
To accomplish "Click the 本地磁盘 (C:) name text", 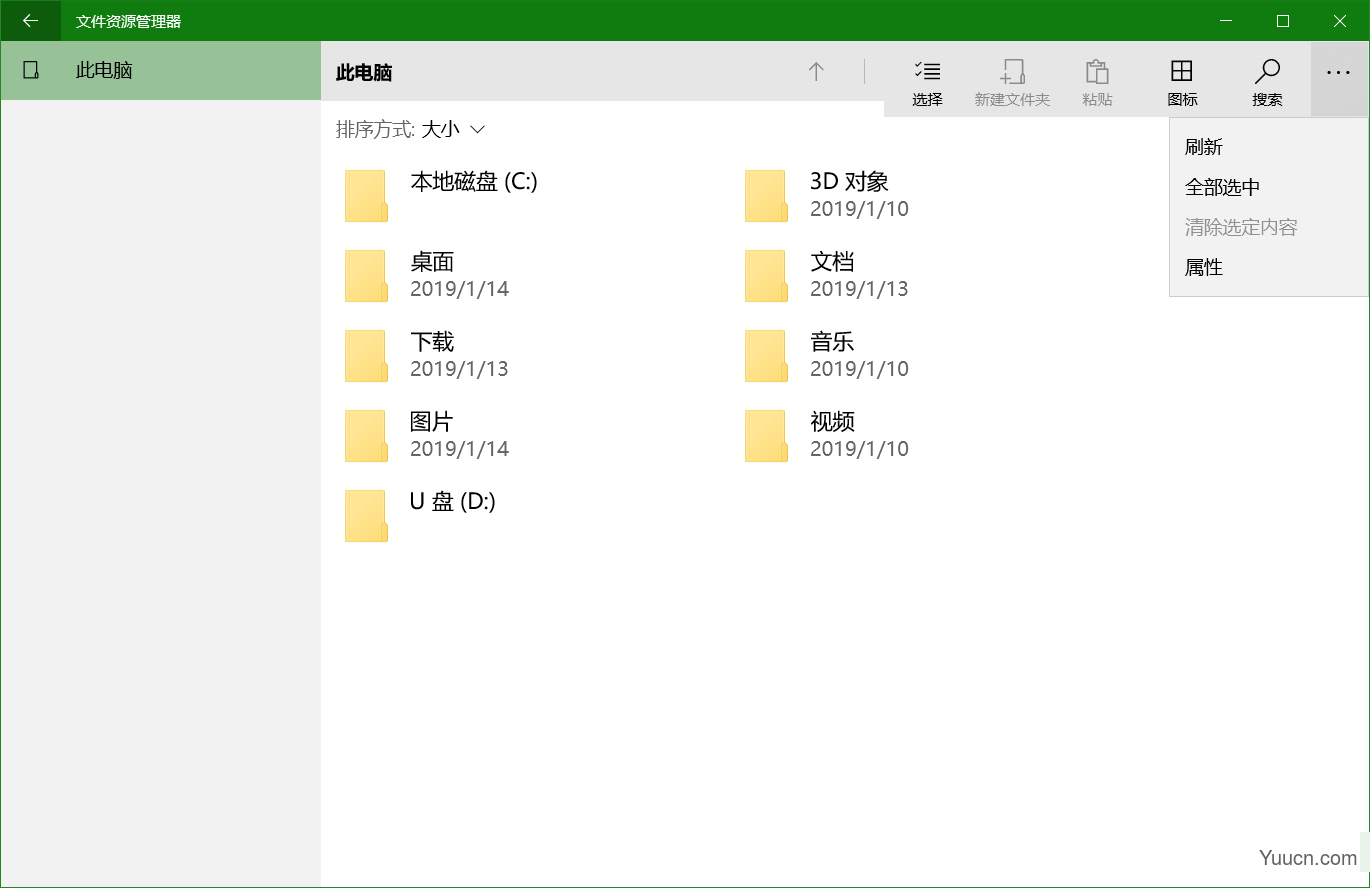I will (x=474, y=182).
